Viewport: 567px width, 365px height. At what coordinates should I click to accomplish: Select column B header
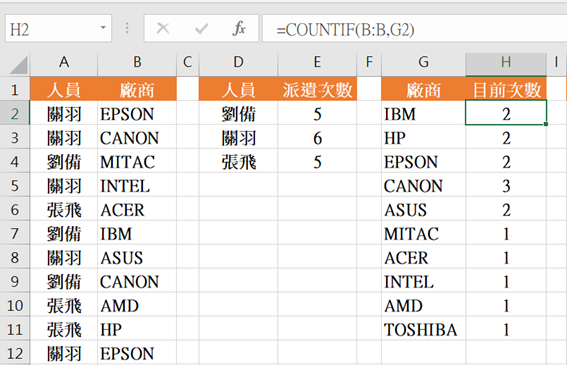click(137, 63)
